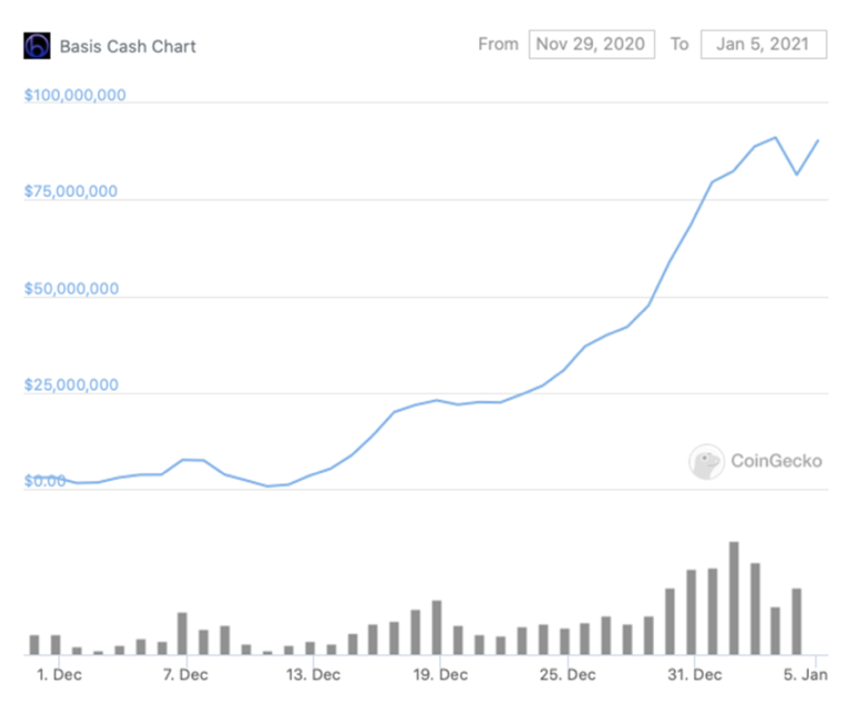Screen dimensions: 864x704
Task: Click the 19. Dec axis label
Action: pyautogui.click(x=441, y=674)
